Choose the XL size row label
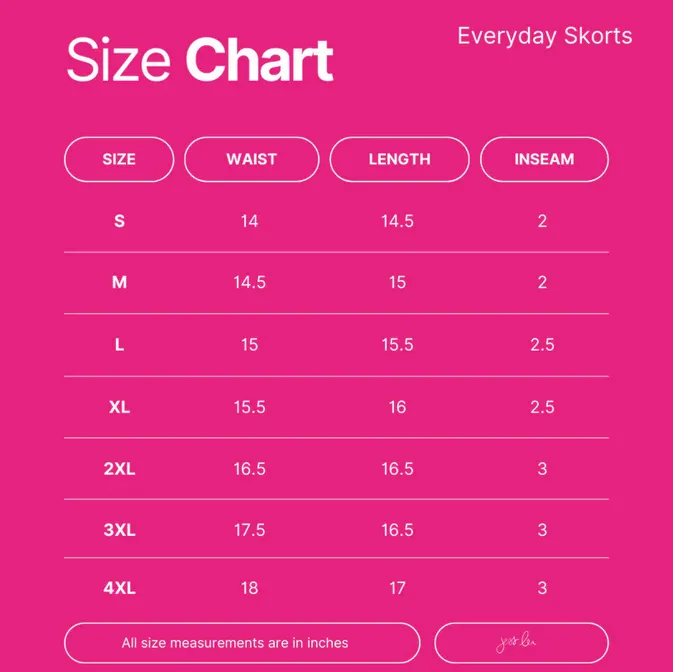 [x=119, y=407]
